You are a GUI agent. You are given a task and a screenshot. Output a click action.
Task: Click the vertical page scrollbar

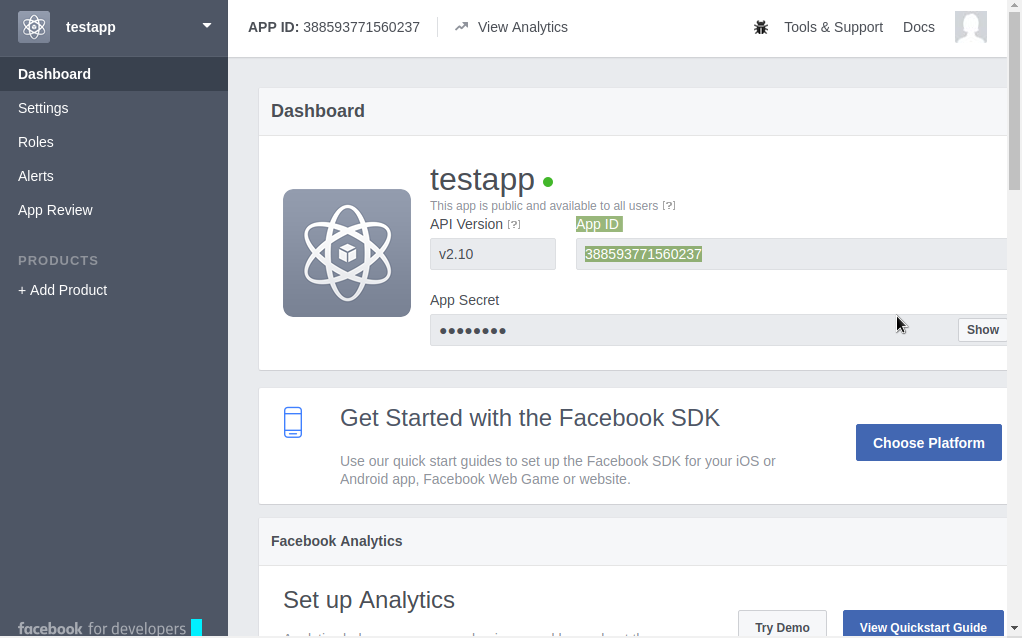1014,120
